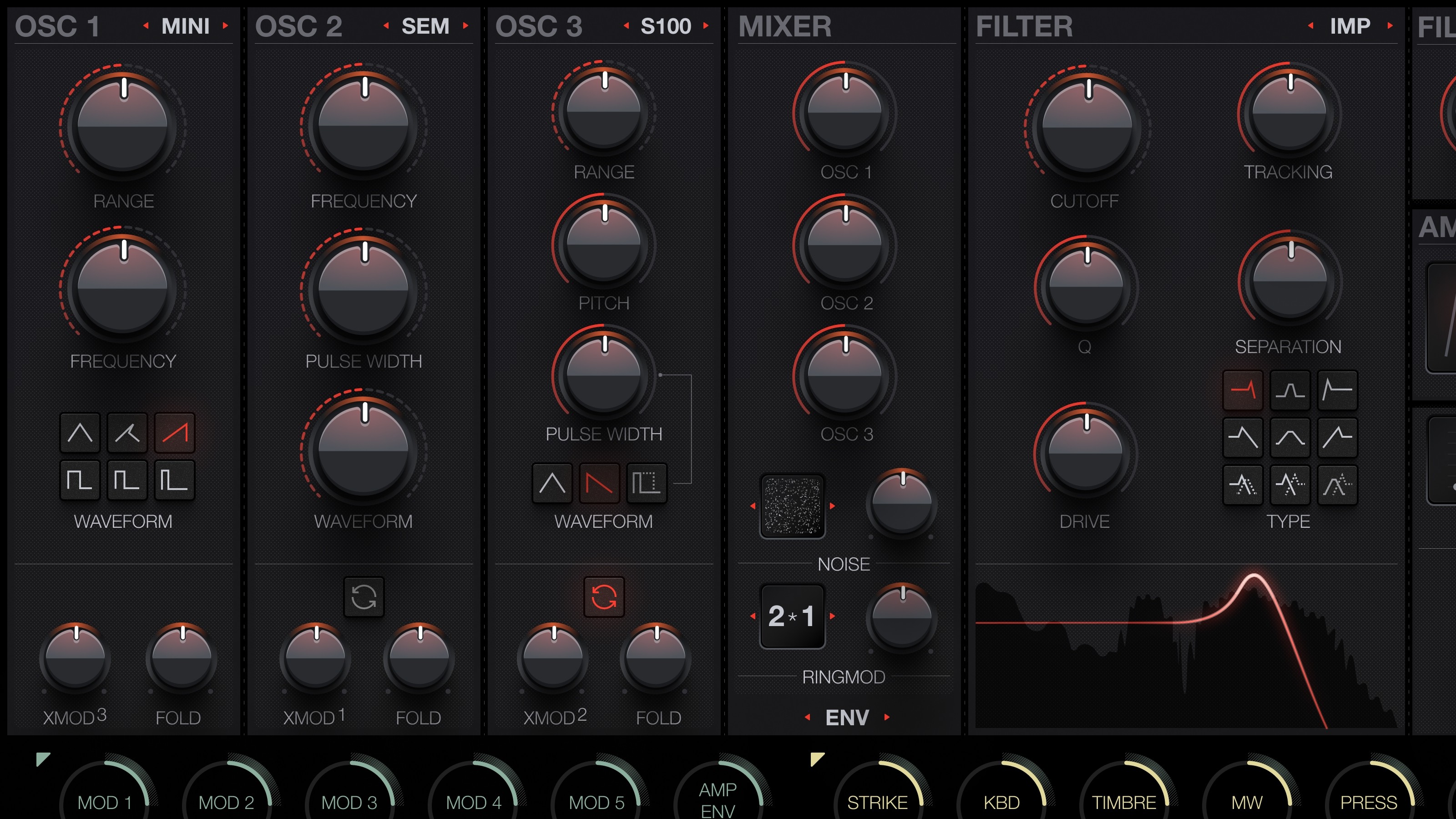Screen dimensions: 1456x819
Task: Select OSC 1 sawtooth waveform button
Action: click(175, 434)
